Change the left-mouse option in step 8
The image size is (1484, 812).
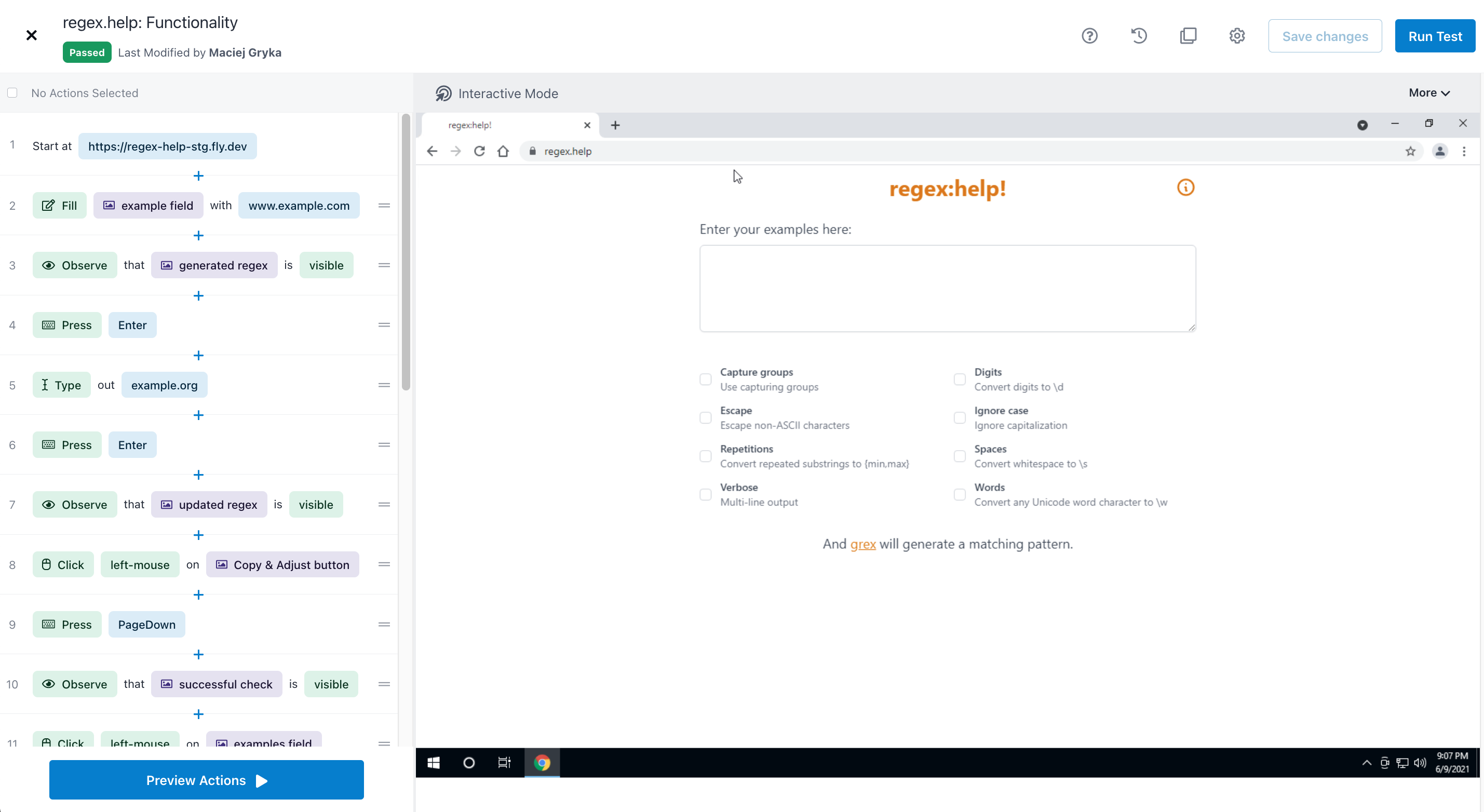(x=140, y=565)
